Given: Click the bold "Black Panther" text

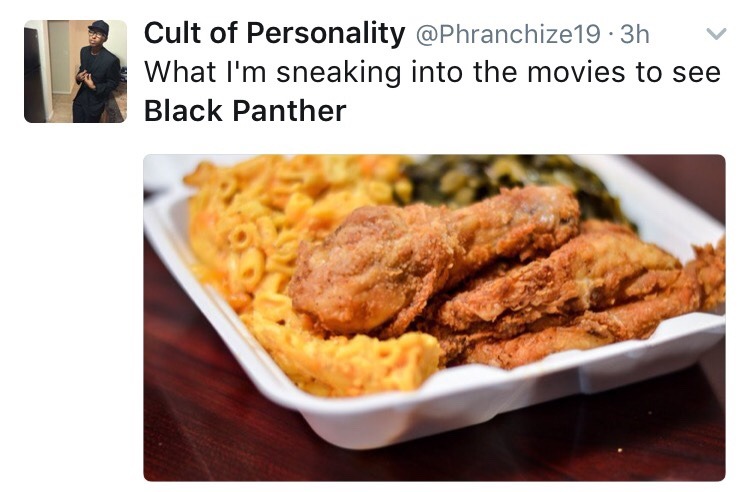Looking at the screenshot, I should 245,111.
